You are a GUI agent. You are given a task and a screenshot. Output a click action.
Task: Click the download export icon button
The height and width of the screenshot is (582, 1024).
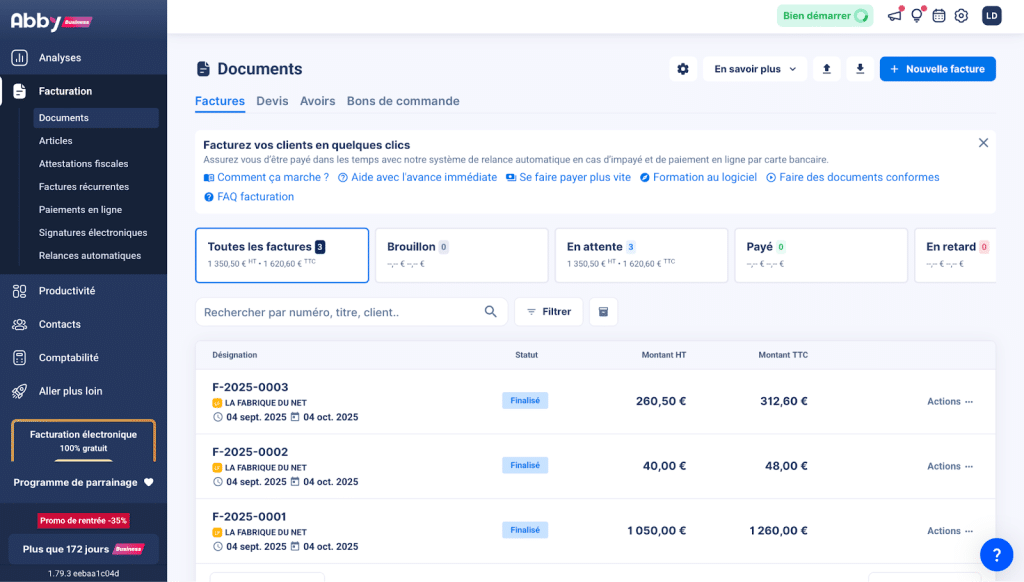[x=859, y=69]
